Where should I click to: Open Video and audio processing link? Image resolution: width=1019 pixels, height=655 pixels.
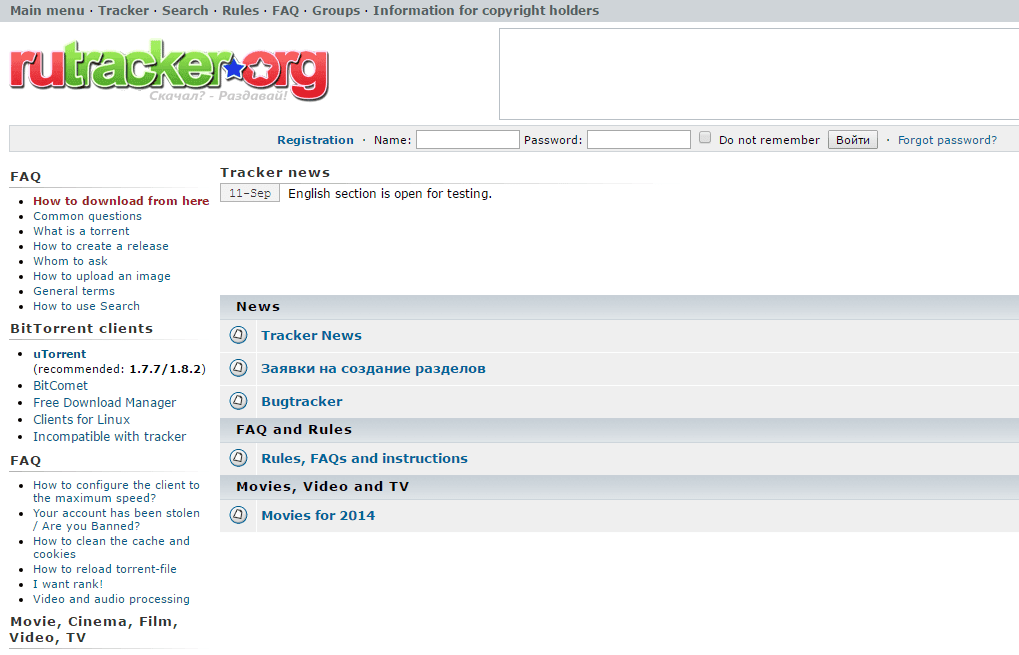(111, 598)
